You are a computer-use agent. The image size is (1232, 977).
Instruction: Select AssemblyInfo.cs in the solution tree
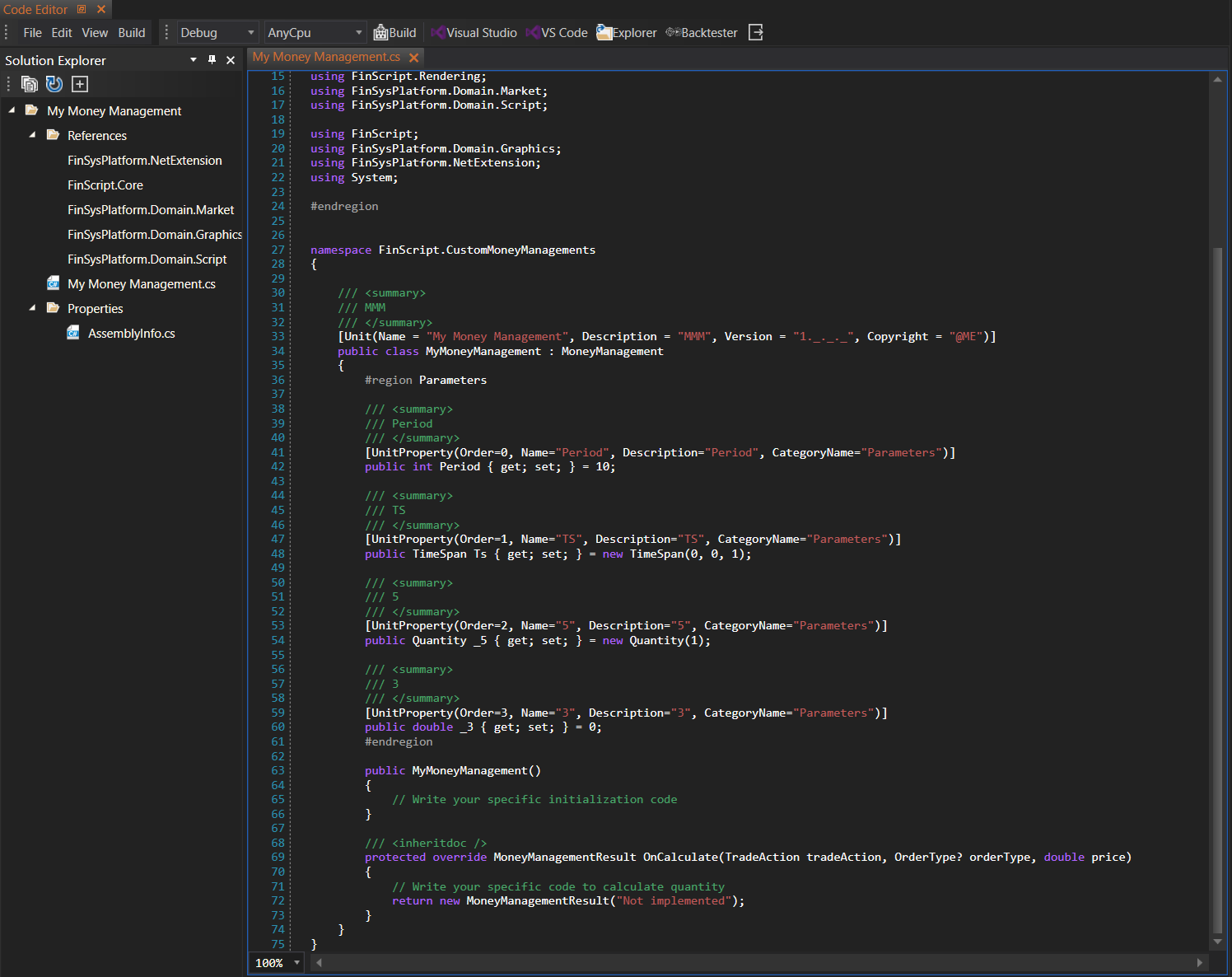131,334
